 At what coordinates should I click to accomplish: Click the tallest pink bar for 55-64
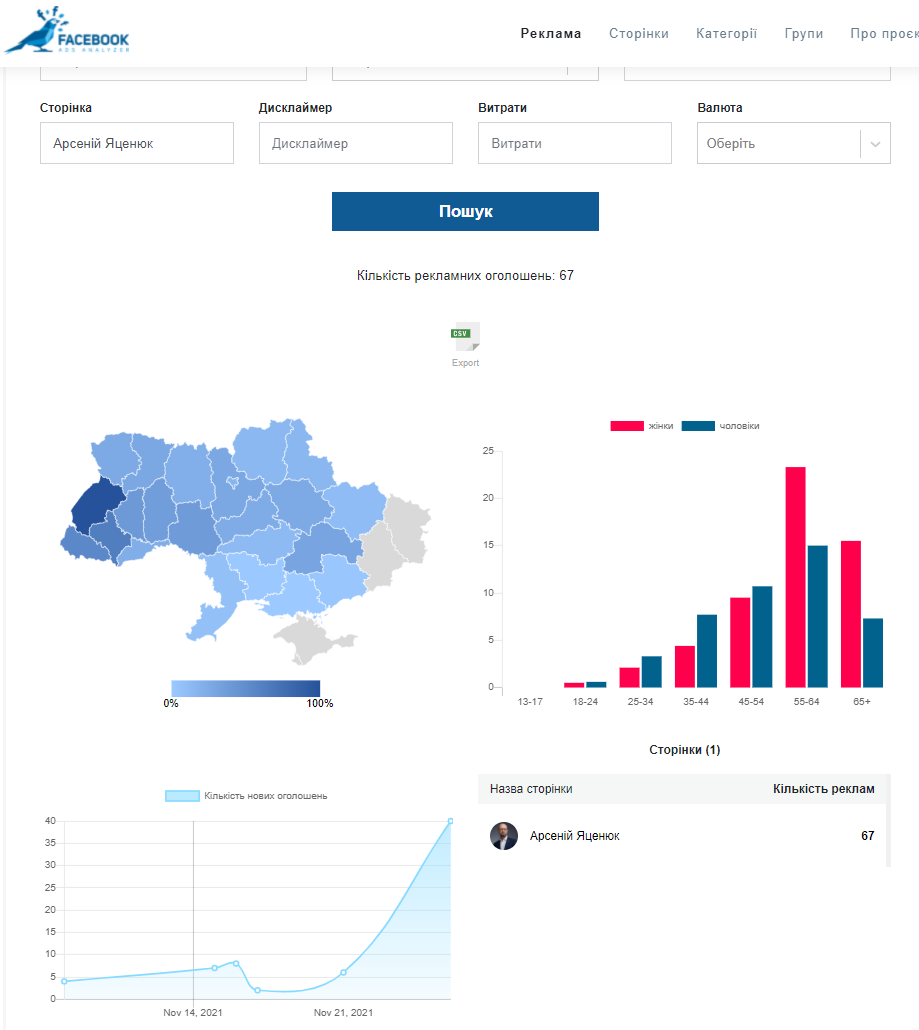click(795, 577)
